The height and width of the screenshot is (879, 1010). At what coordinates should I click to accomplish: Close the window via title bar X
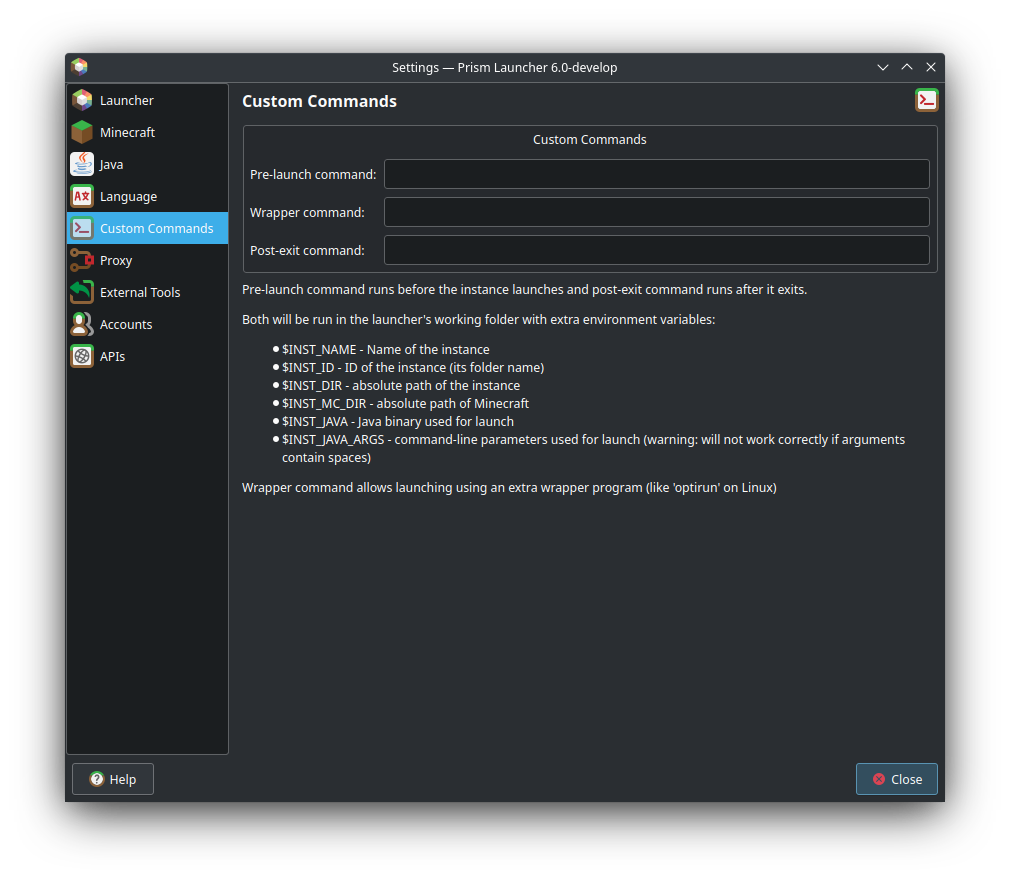pyautogui.click(x=930, y=67)
